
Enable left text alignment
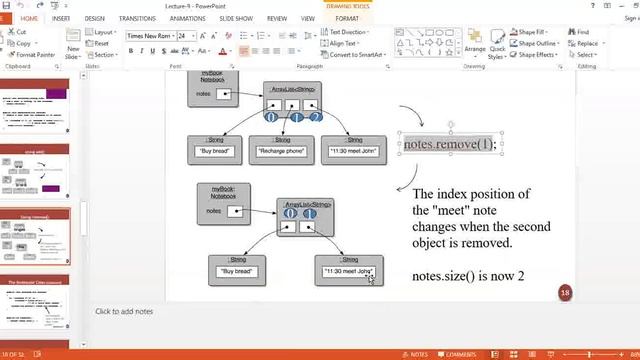pyautogui.click(x=244, y=51)
